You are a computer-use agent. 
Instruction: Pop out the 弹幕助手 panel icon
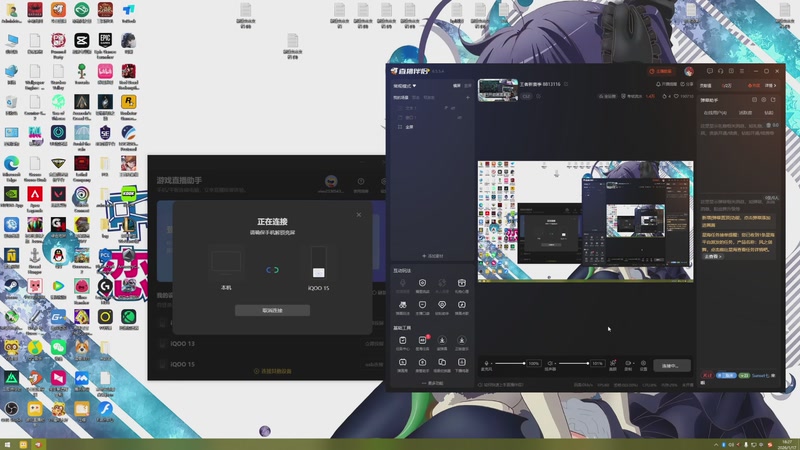click(773, 100)
